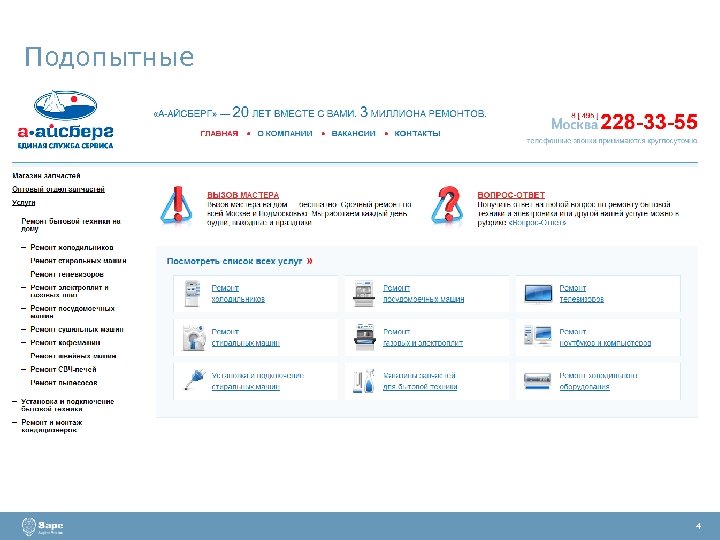Open the ВАКАНСИИ navigation item
The height and width of the screenshot is (540, 720).
coord(353,133)
